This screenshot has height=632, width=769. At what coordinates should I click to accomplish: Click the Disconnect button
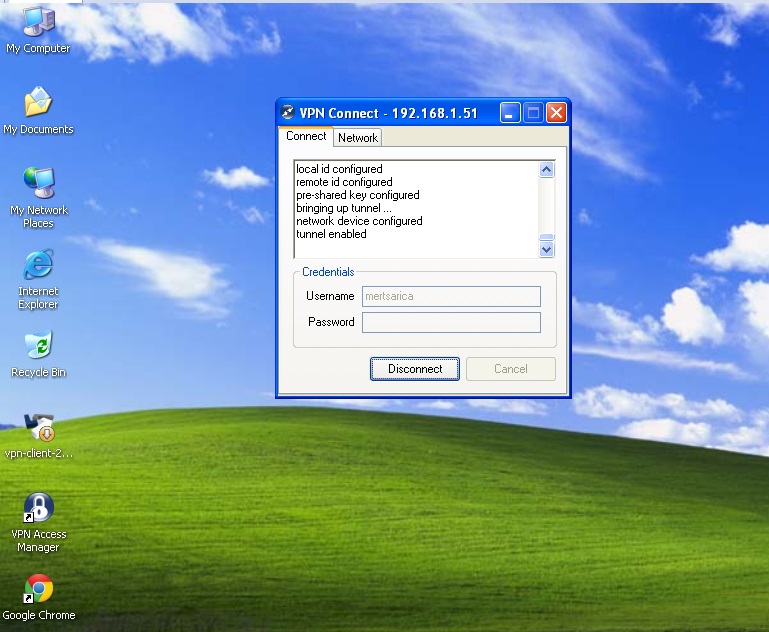pos(414,369)
